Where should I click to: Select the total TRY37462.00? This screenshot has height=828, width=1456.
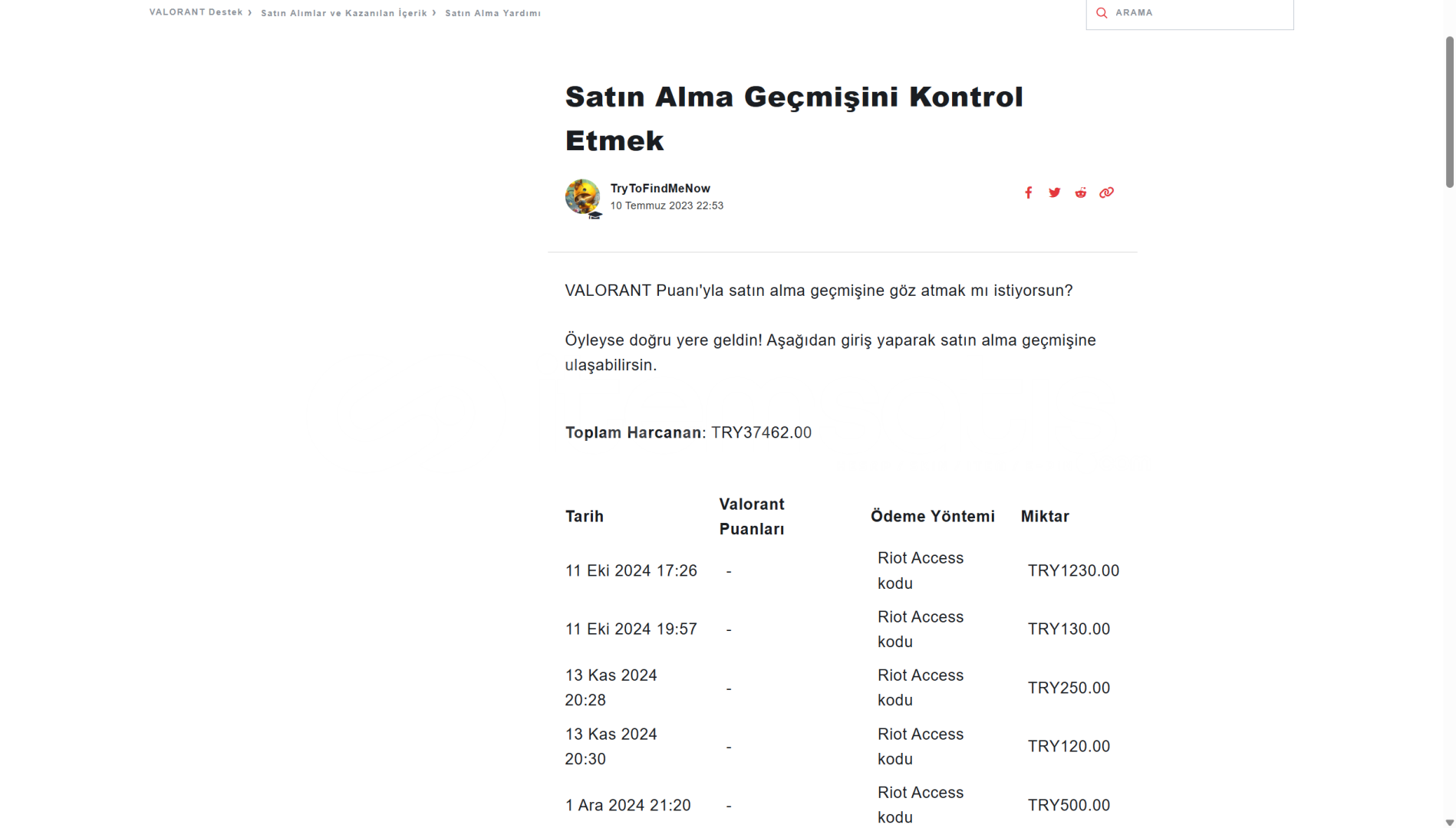click(761, 432)
